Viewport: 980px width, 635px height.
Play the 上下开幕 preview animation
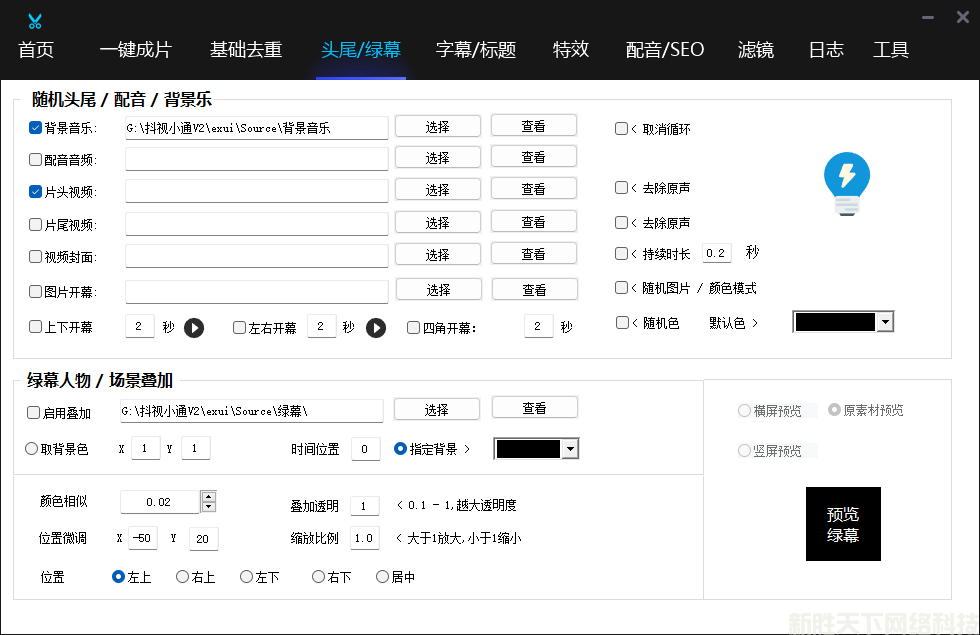(194, 328)
